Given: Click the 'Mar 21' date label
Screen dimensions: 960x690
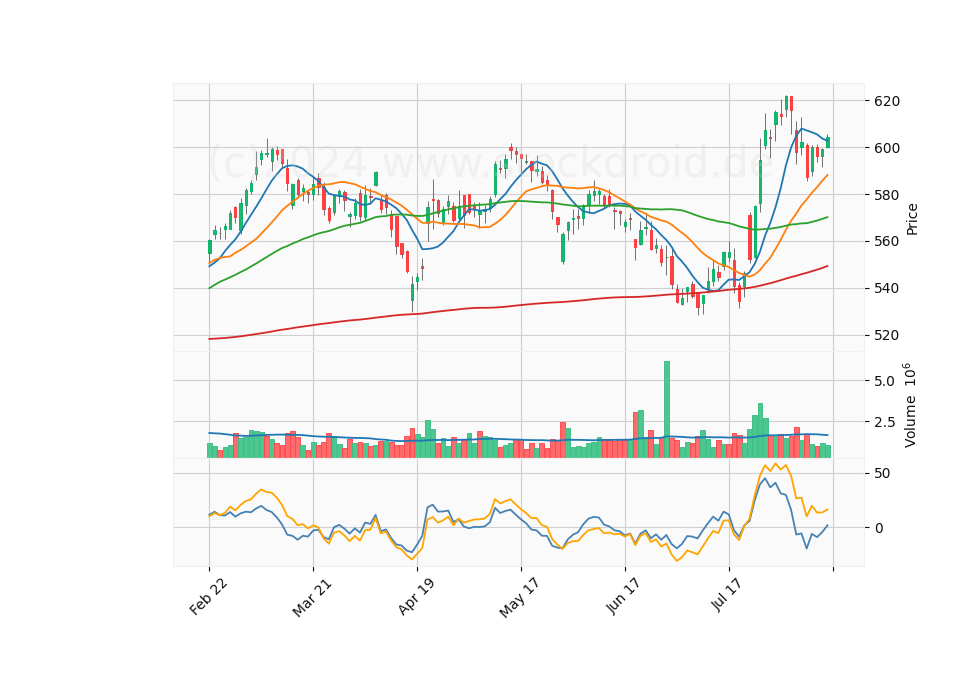Looking at the screenshot, I should pyautogui.click(x=312, y=597).
